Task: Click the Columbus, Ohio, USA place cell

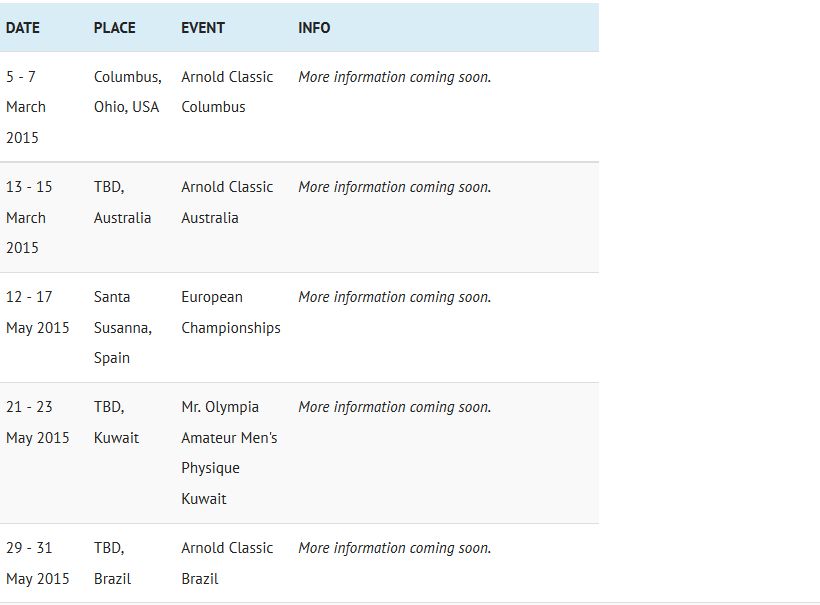Action: coord(127,92)
